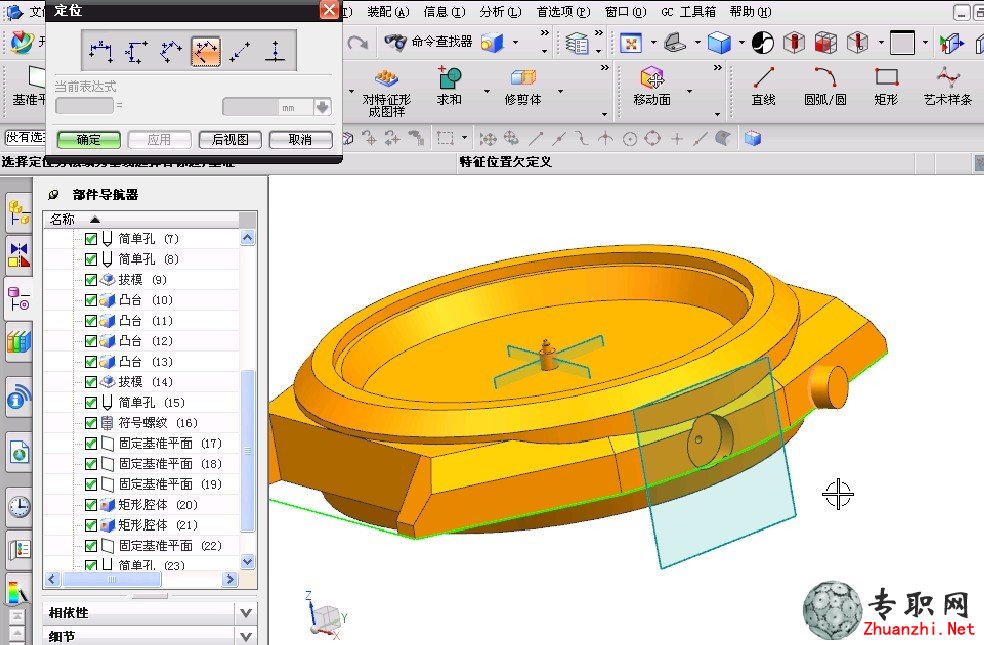Select the Horizontal positioning method icon
This screenshot has height=645, width=984.
pos(101,52)
